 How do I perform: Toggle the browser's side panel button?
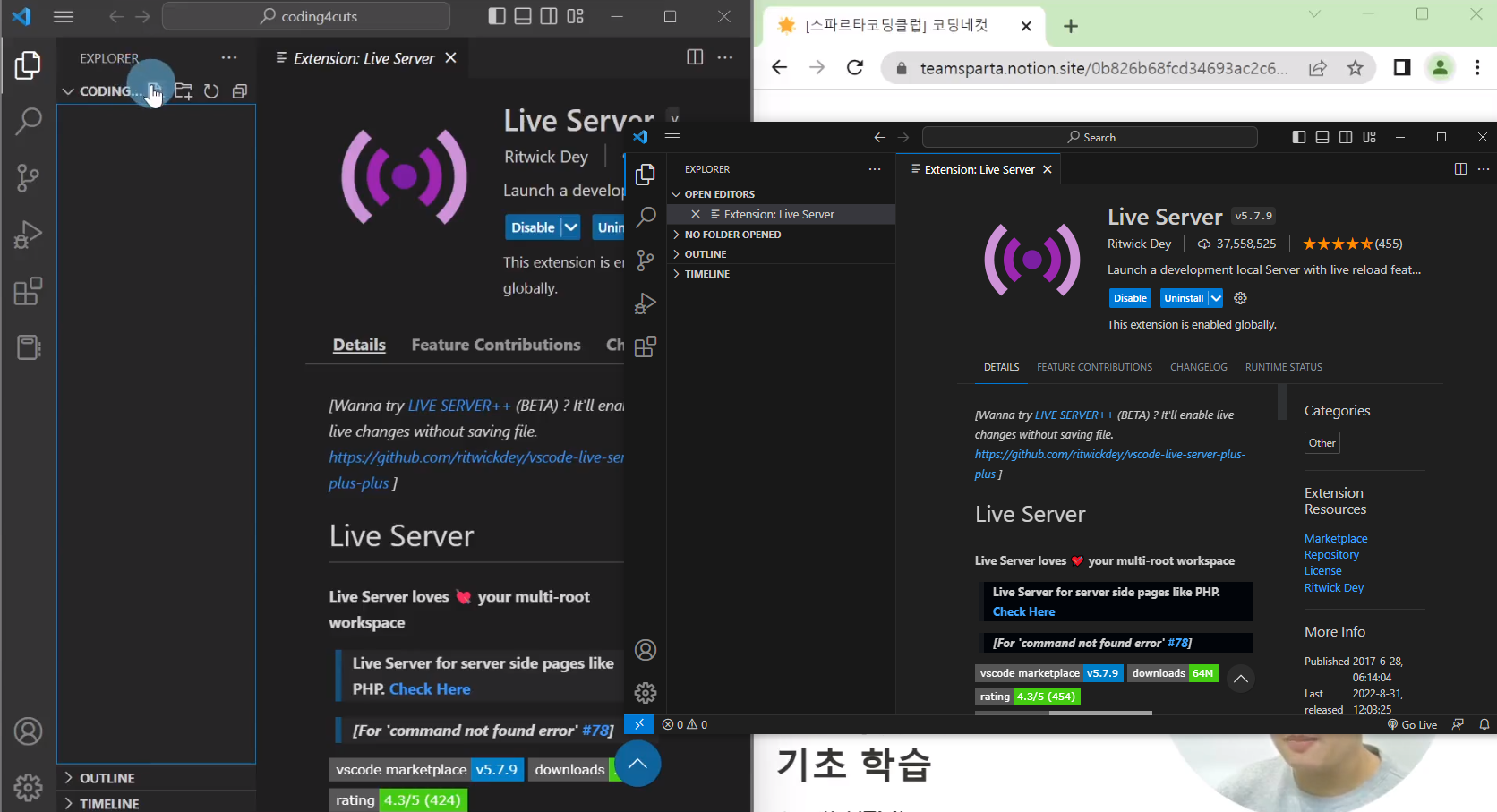coord(1402,68)
